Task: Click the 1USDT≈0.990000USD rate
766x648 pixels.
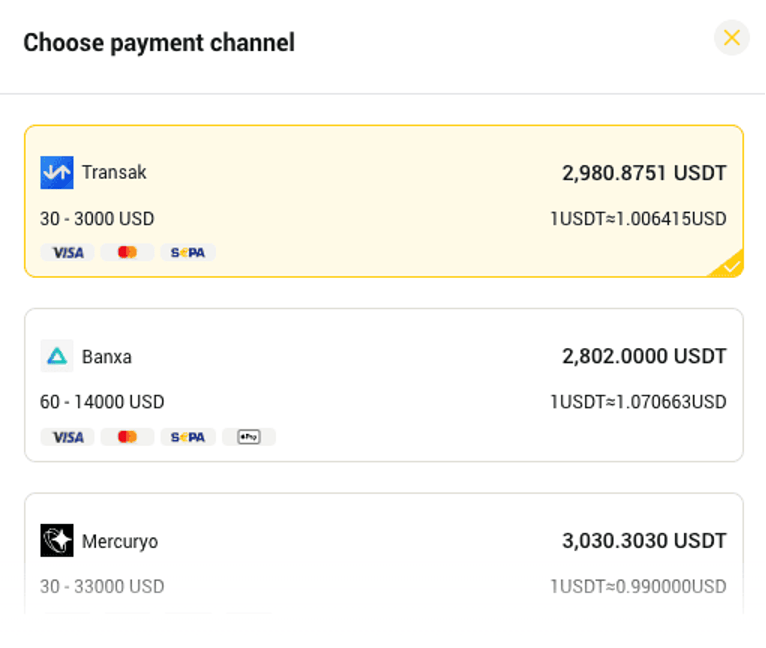Action: coord(638,586)
